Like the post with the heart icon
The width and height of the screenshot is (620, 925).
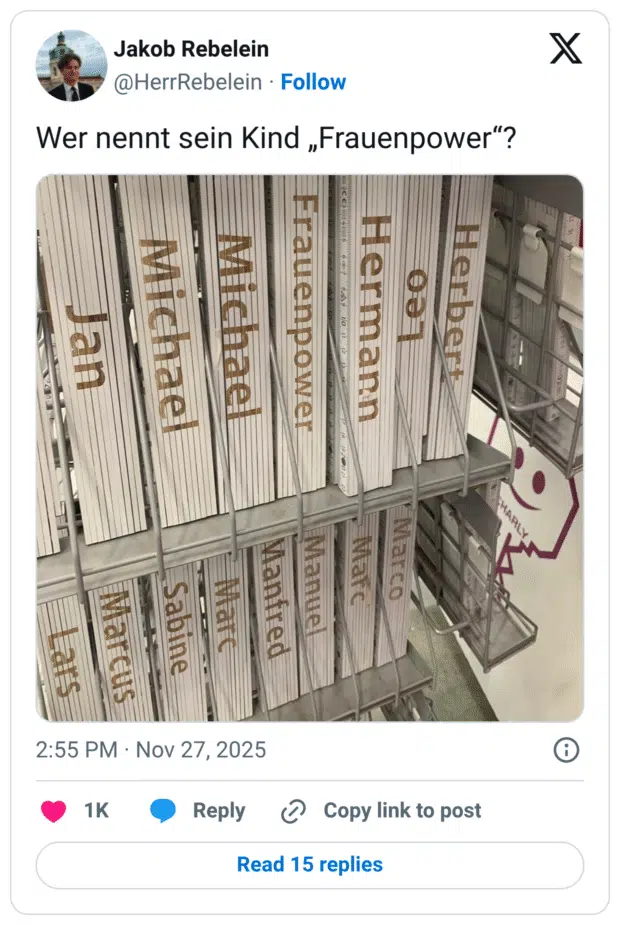[53, 811]
